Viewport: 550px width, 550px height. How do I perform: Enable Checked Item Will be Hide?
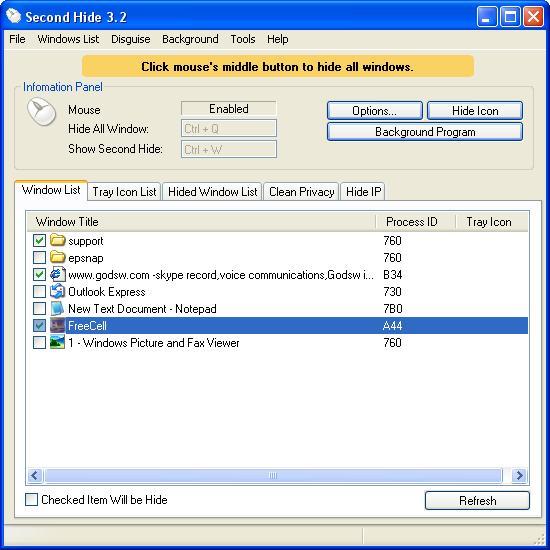[31, 499]
